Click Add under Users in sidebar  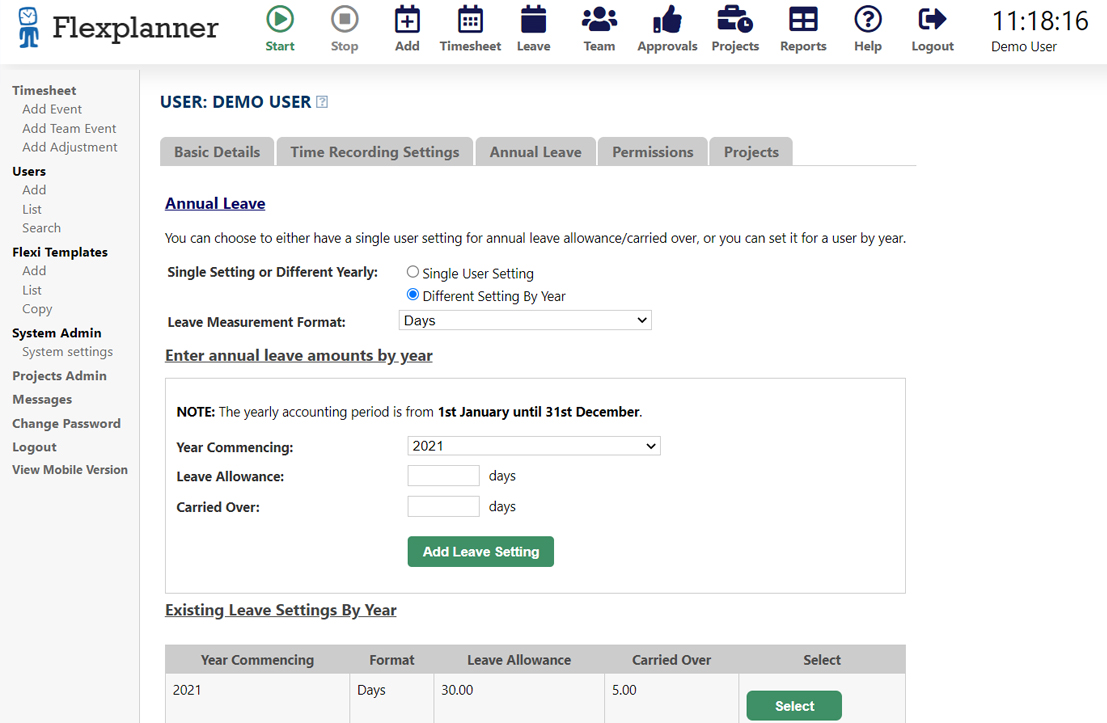(x=34, y=190)
